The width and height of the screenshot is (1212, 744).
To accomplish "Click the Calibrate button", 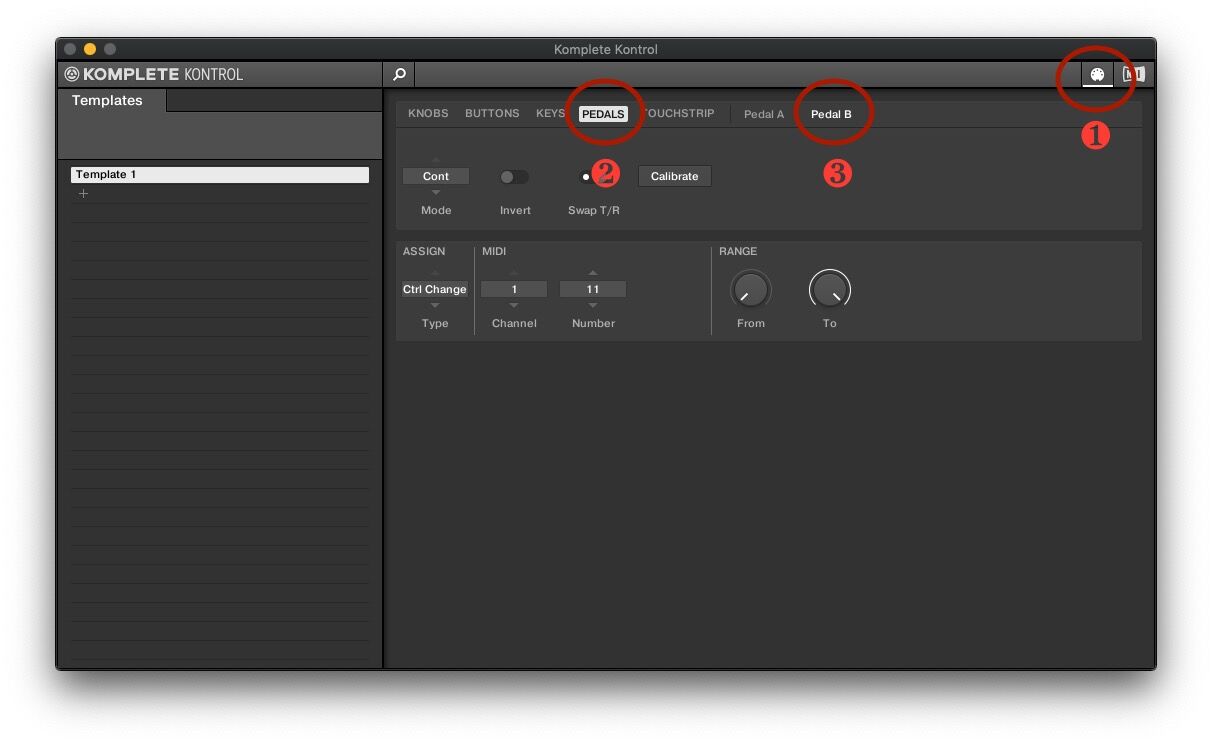I will click(x=675, y=176).
